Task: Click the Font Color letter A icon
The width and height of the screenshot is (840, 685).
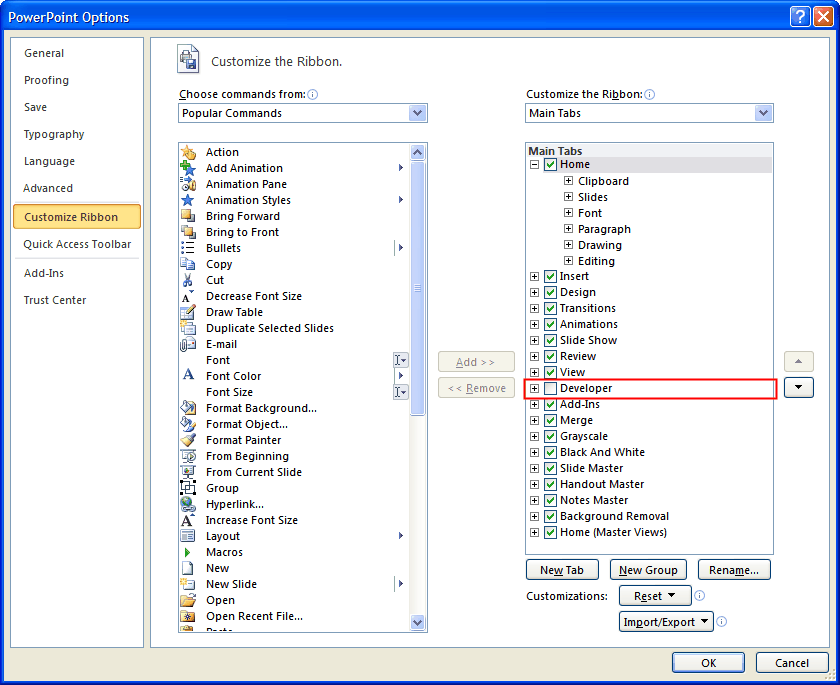Action: coord(188,374)
